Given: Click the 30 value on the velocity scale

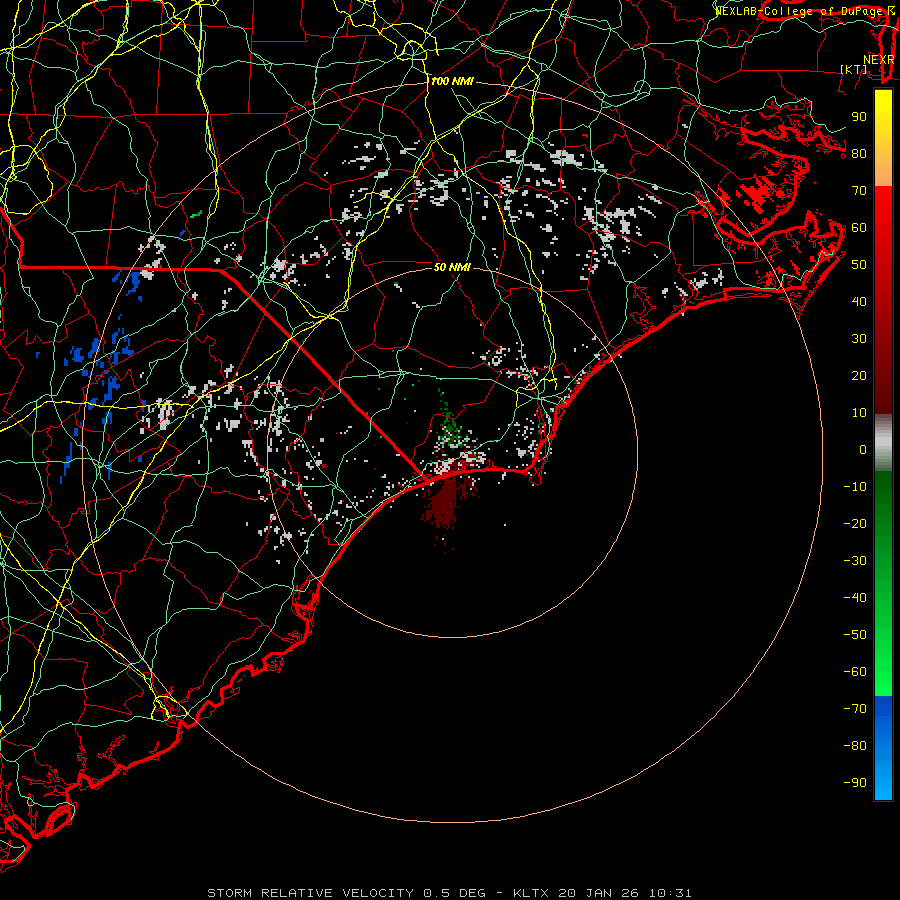Looking at the screenshot, I should tap(859, 339).
